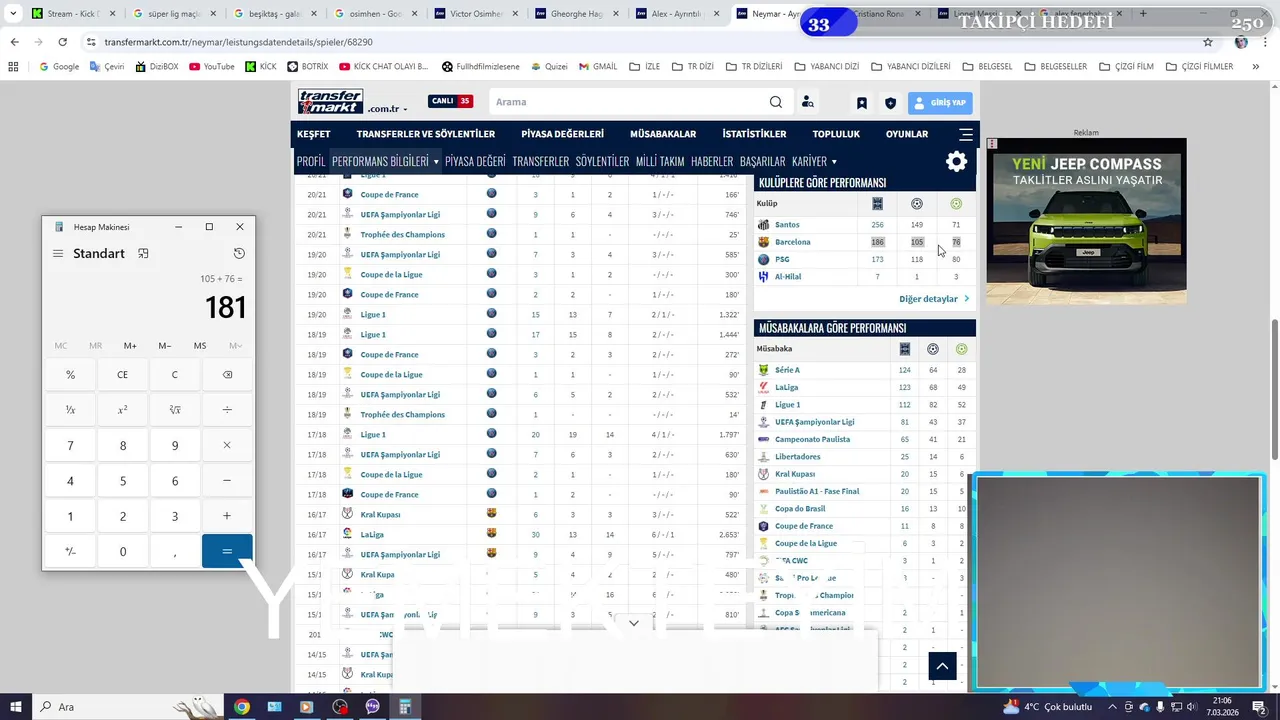This screenshot has height=720, width=1280.
Task: Open the Transfermarkt logo home link
Action: 330,102
